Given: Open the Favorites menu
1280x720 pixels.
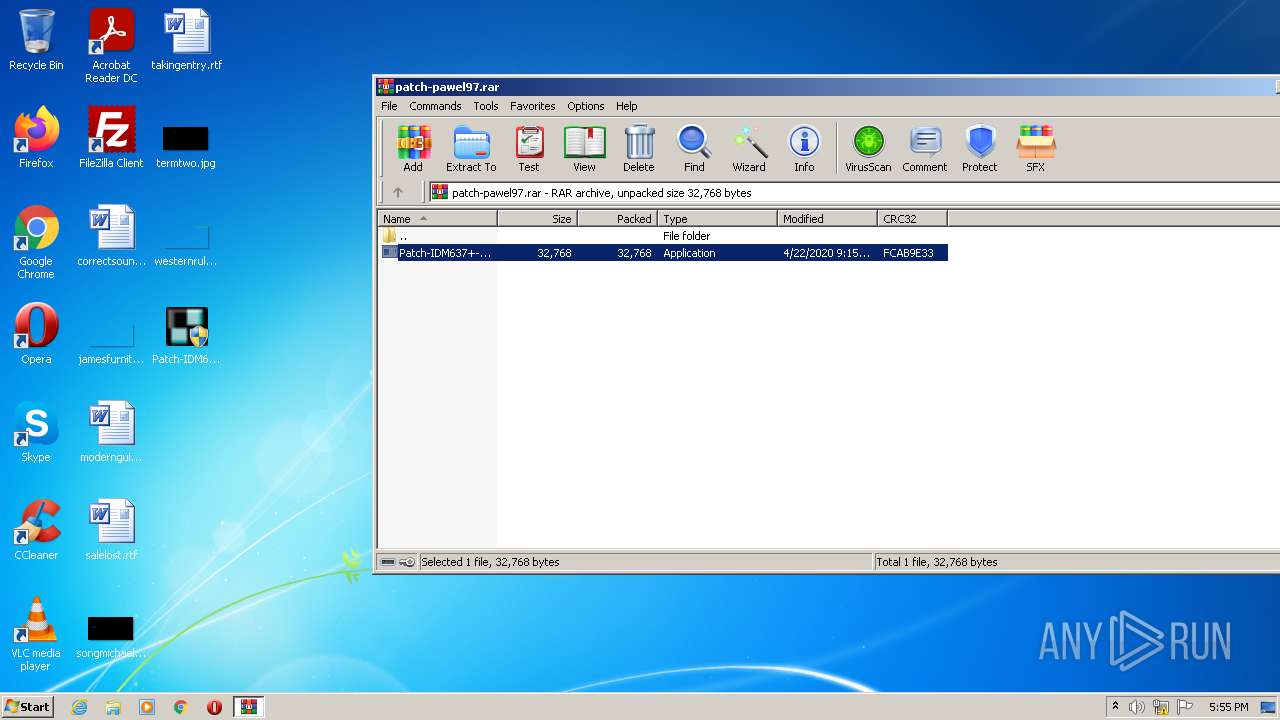Looking at the screenshot, I should coord(533,106).
